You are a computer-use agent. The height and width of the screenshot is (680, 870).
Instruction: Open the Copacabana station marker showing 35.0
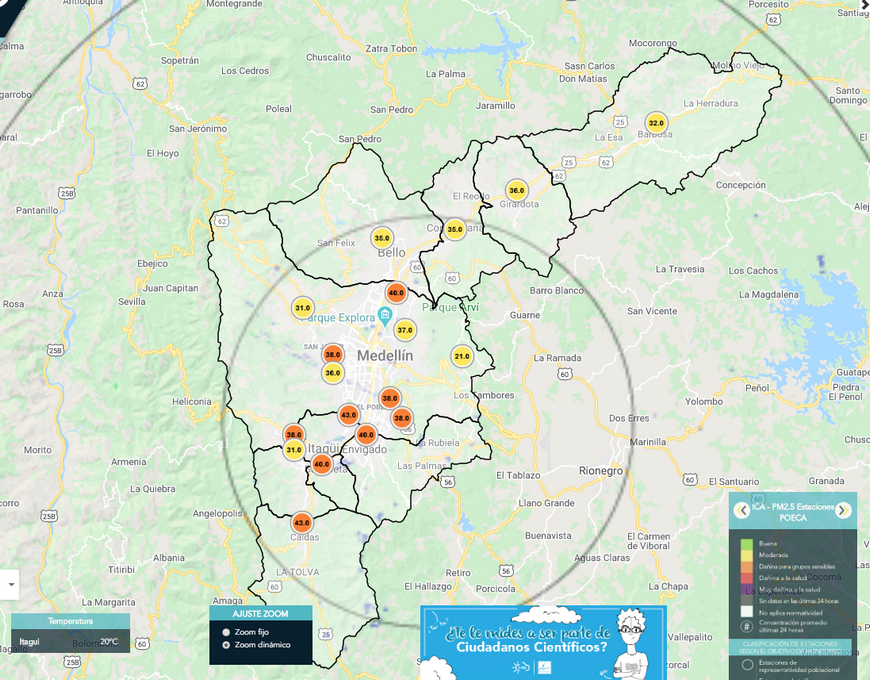pos(455,229)
